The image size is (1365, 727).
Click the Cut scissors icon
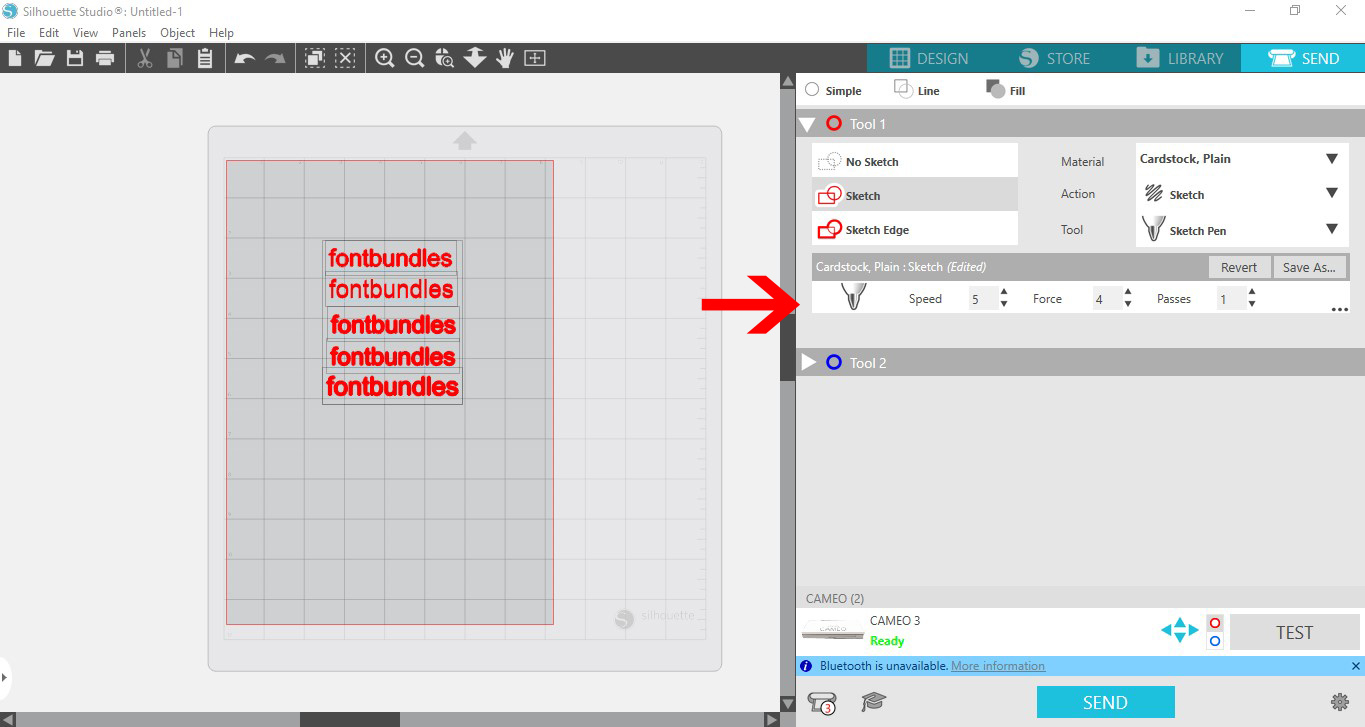[144, 58]
